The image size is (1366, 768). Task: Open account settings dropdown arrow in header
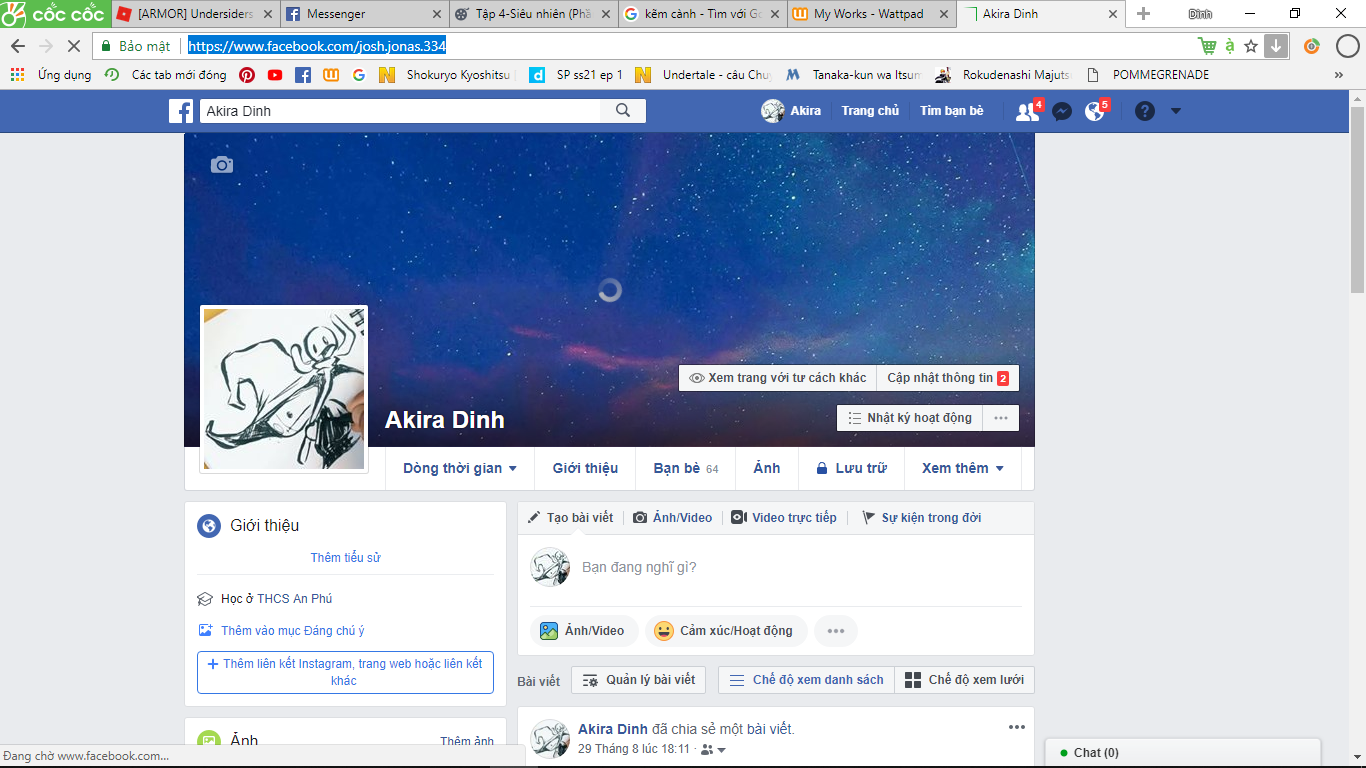[1176, 111]
